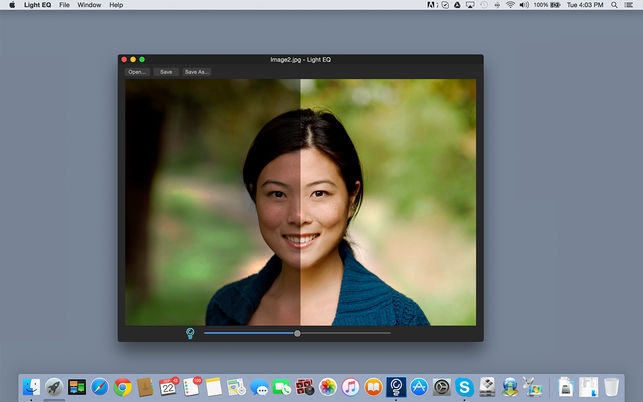Open the Trash in the Dock
The width and height of the screenshot is (643, 402).
(x=612, y=387)
